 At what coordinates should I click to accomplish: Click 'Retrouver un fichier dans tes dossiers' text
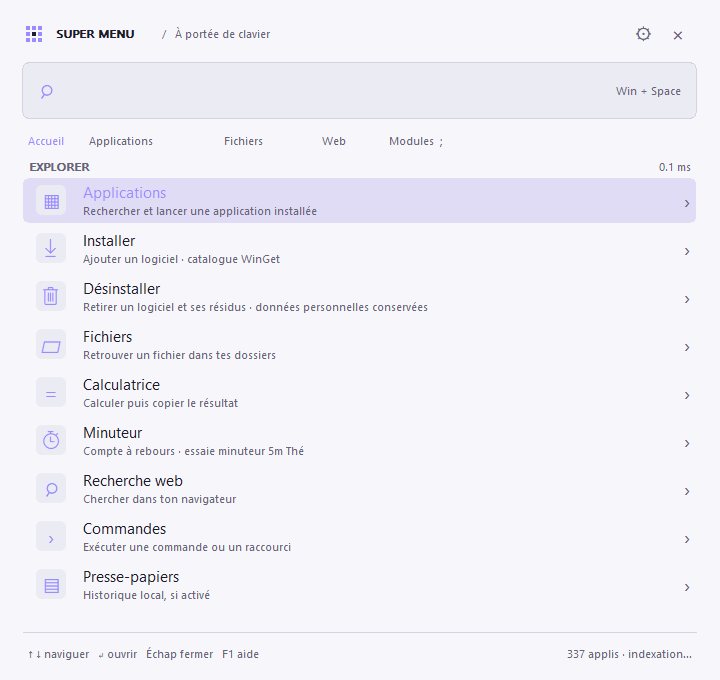pyautogui.click(x=180, y=355)
